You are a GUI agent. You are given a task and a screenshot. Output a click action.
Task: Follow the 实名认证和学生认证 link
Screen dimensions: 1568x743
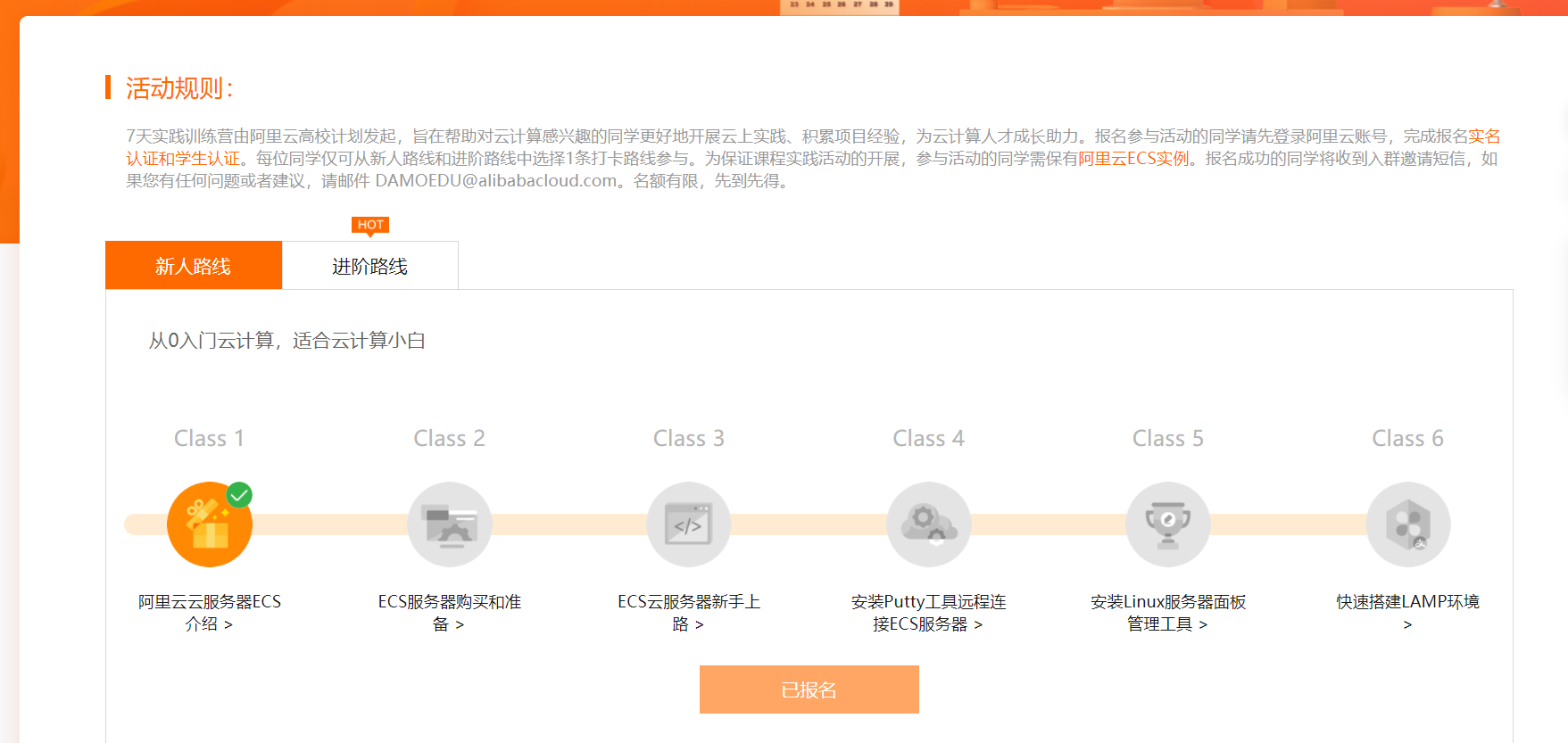click(x=183, y=159)
